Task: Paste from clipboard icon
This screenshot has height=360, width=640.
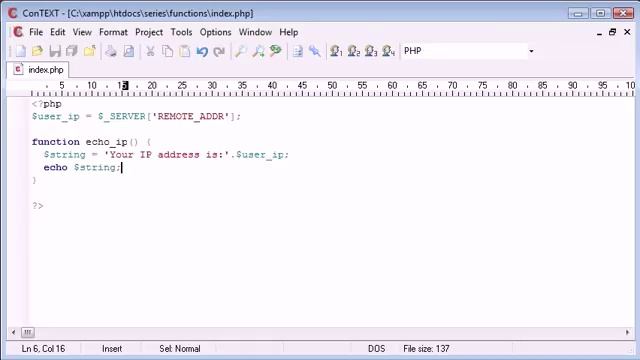Action: tap(184, 51)
